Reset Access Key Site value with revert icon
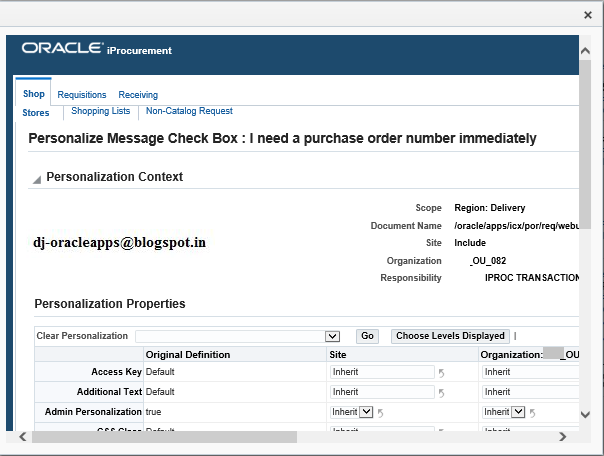 tap(441, 373)
